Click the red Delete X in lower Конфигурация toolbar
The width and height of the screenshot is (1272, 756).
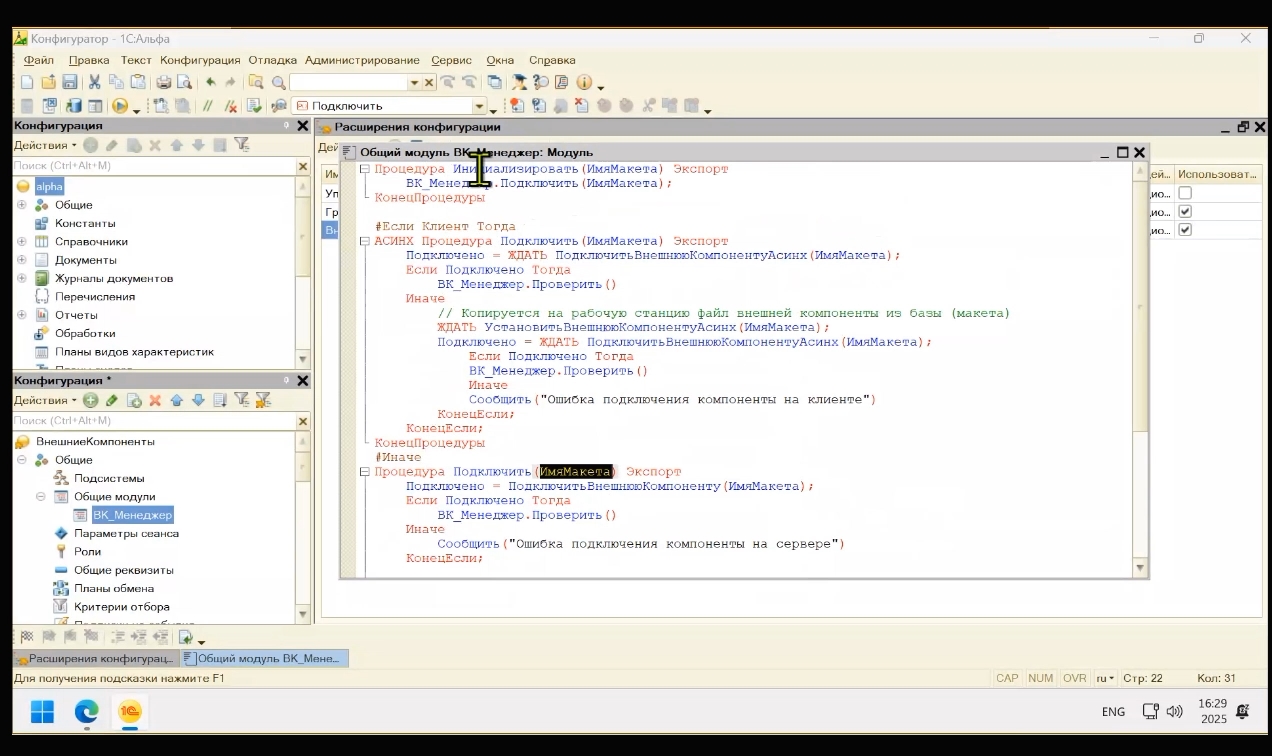(155, 400)
